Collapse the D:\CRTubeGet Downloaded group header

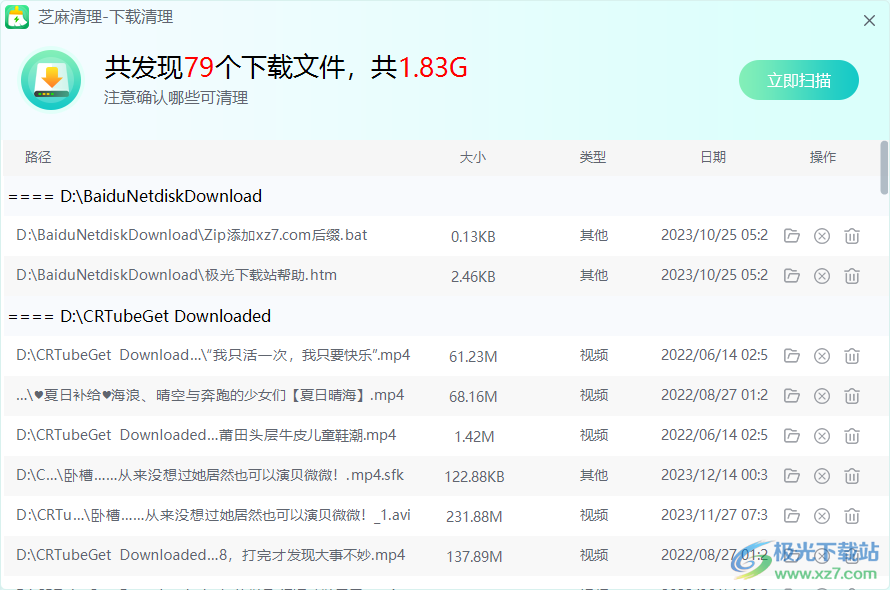point(140,316)
